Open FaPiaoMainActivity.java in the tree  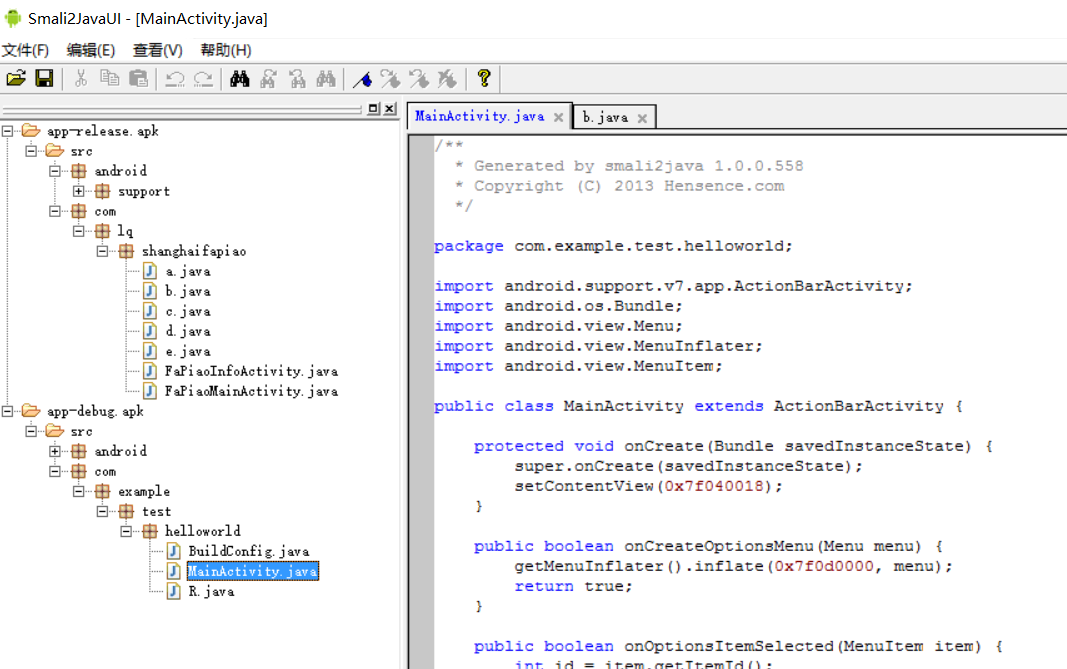click(x=251, y=391)
